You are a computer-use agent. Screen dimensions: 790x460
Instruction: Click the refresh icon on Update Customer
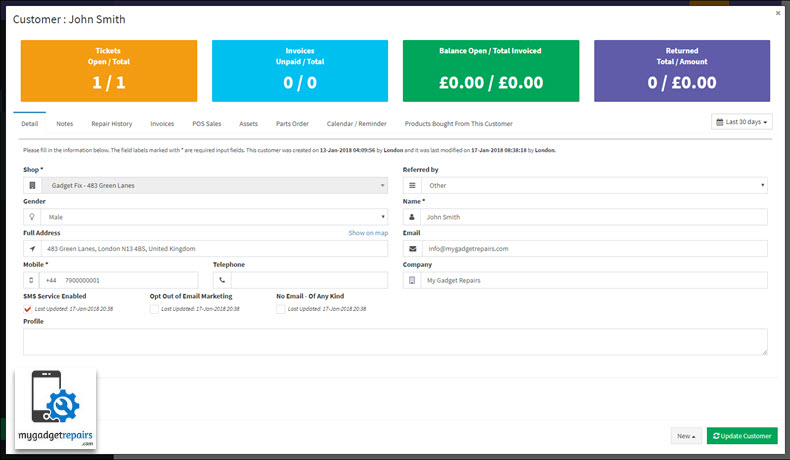pos(716,436)
